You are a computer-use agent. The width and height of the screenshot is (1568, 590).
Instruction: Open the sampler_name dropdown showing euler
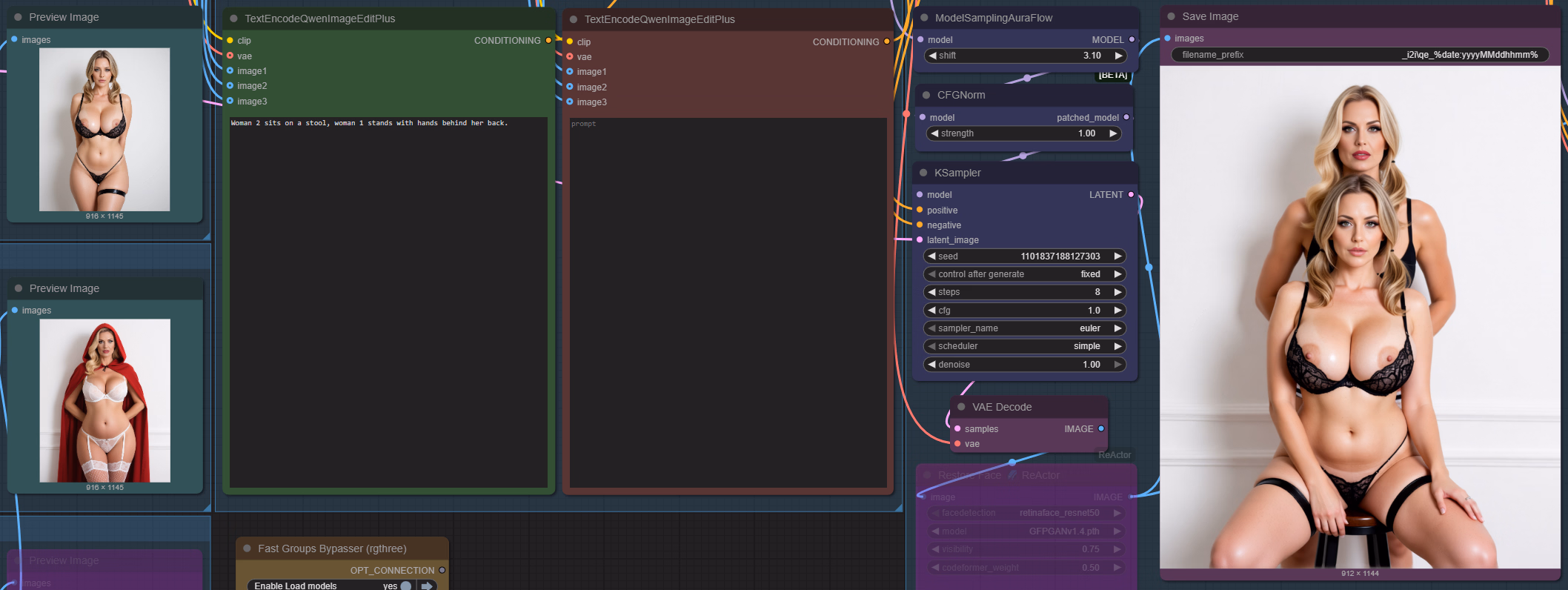tap(1025, 328)
